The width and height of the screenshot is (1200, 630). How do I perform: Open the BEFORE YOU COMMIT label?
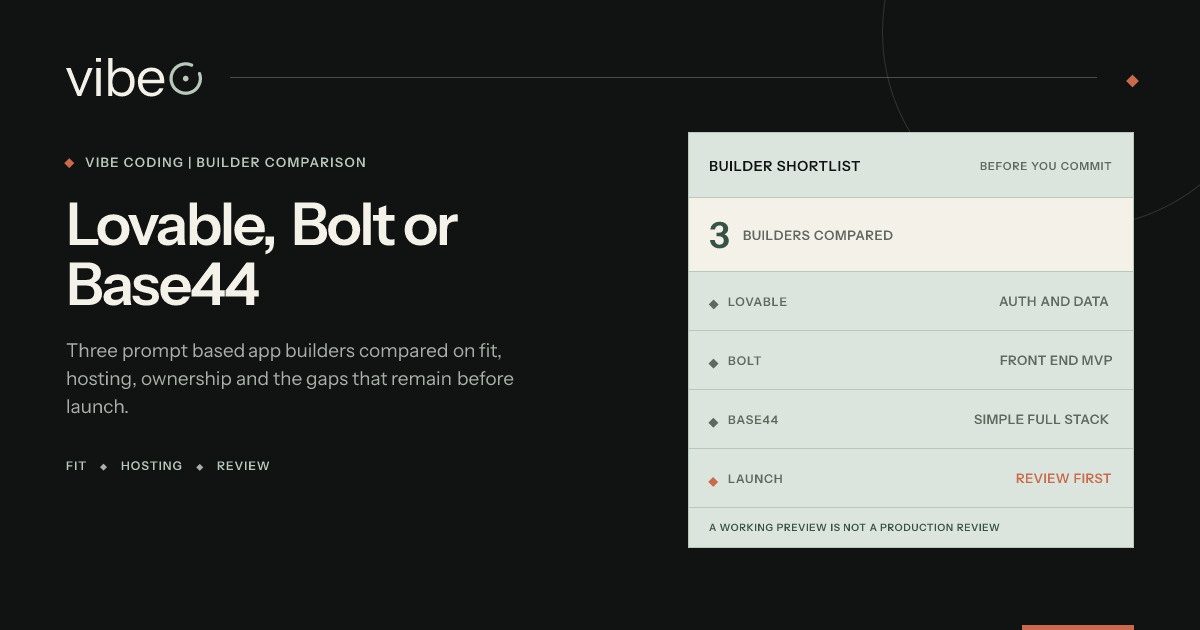click(x=1045, y=166)
